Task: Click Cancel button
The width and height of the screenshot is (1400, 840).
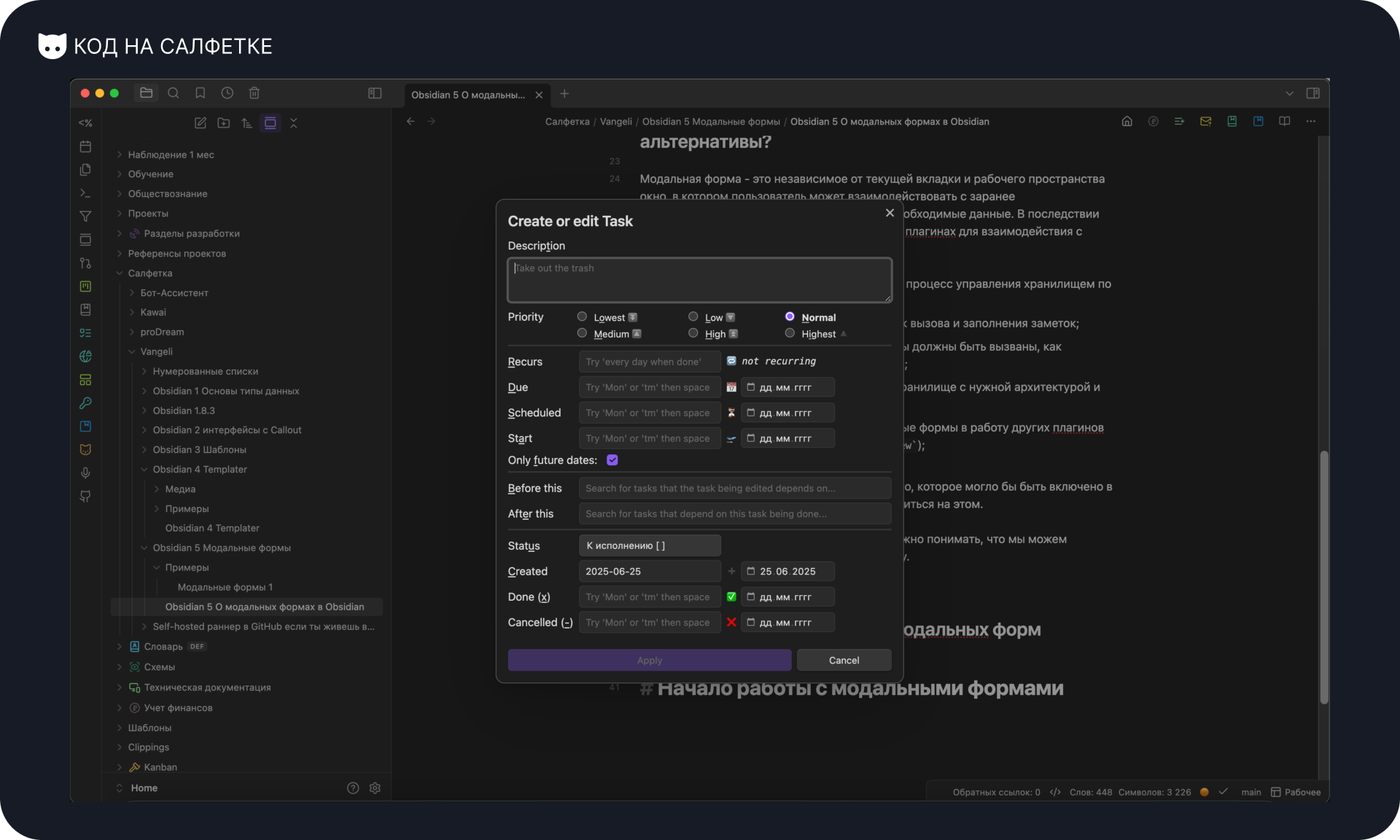Action: coord(844,661)
